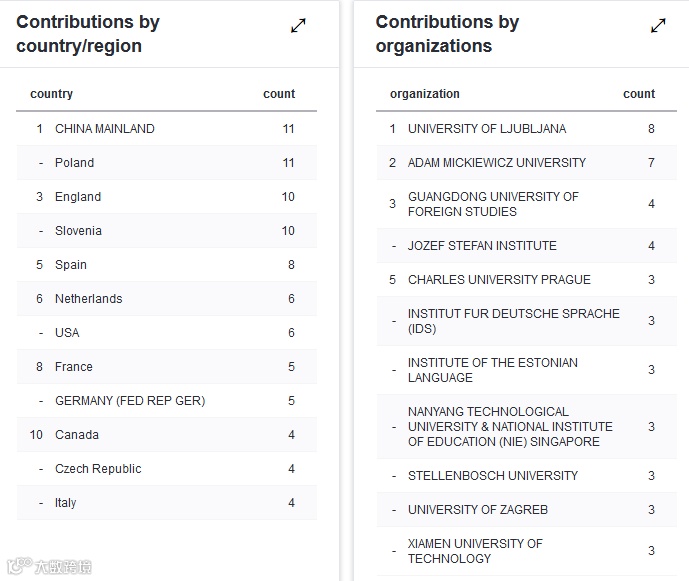689x581 pixels.
Task: Expand the Contributions by organizations panel
Action: click(x=658, y=26)
